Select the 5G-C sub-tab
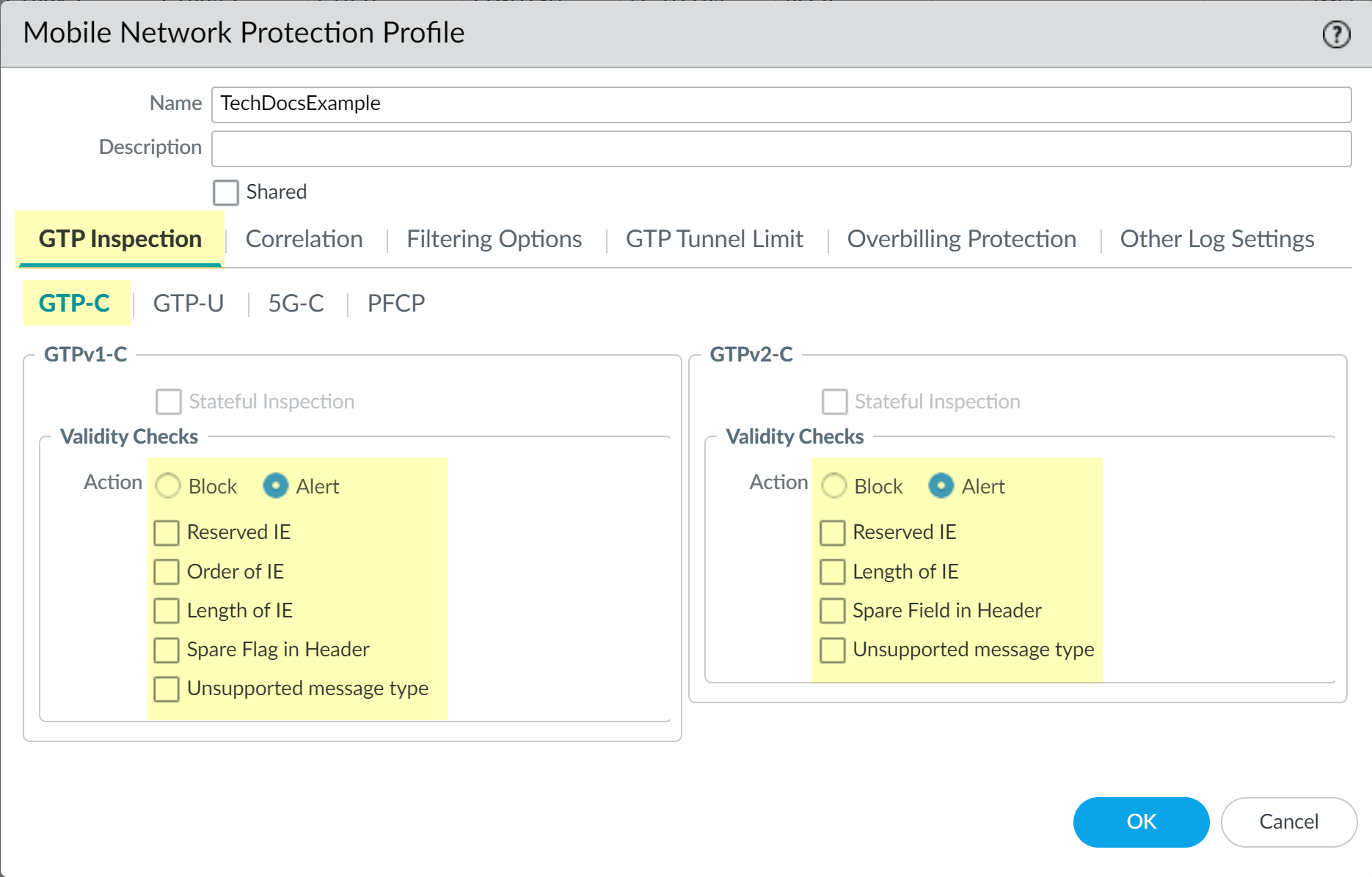The height and width of the screenshot is (877, 1372). 296,303
